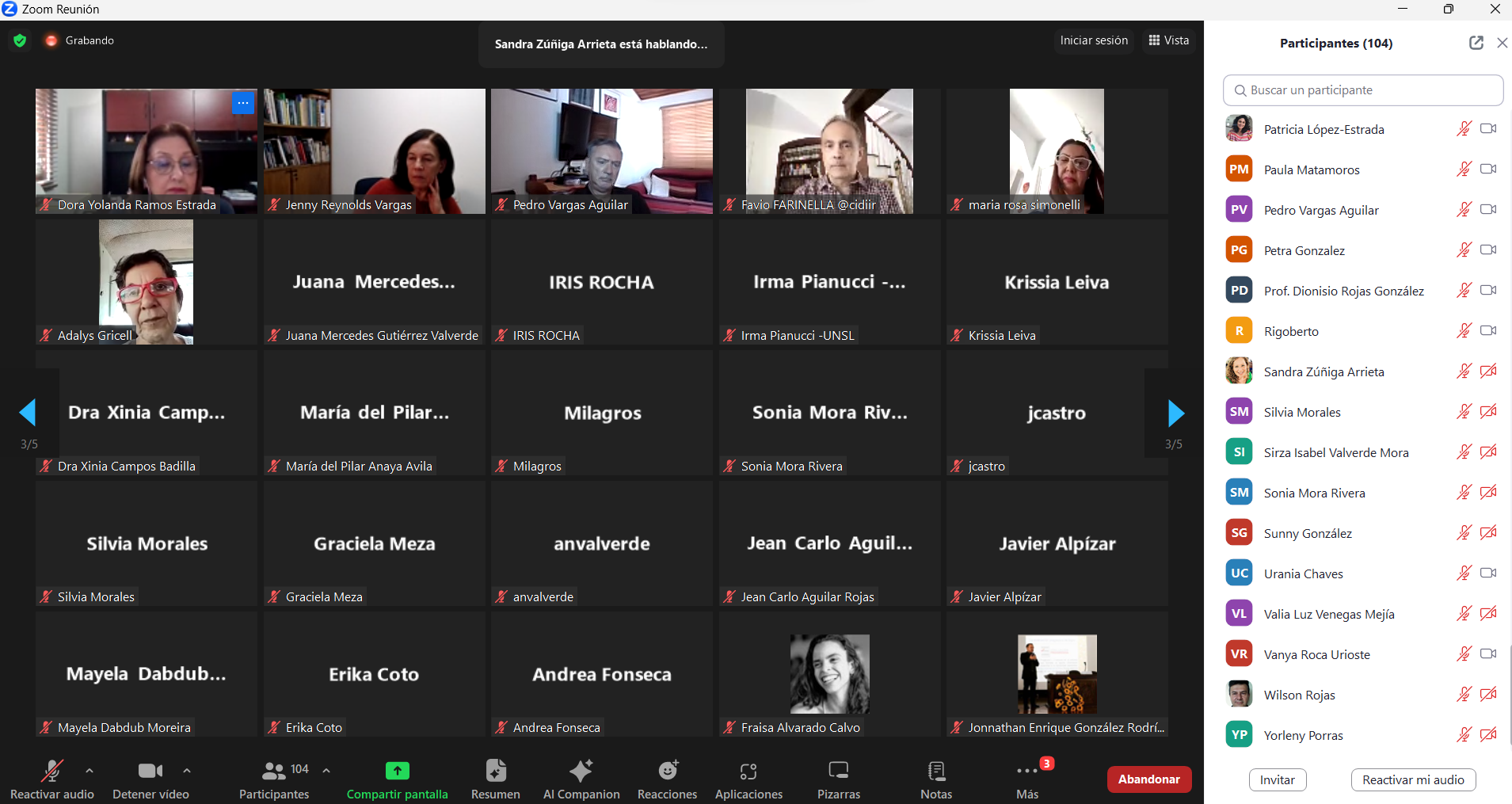Go to previous gallery page arrow

pos(28,413)
